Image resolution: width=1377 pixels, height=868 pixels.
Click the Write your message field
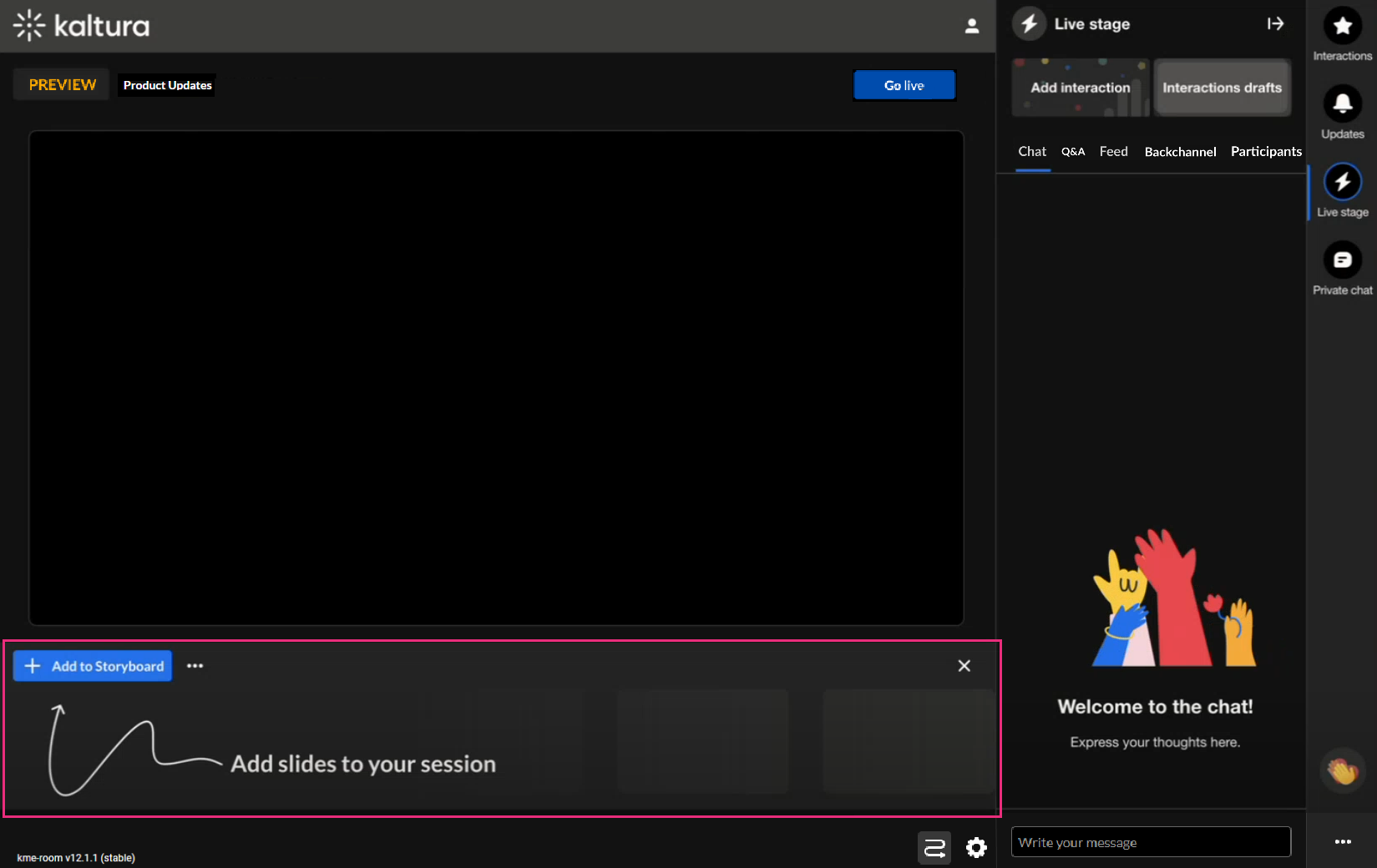pyautogui.click(x=1150, y=842)
